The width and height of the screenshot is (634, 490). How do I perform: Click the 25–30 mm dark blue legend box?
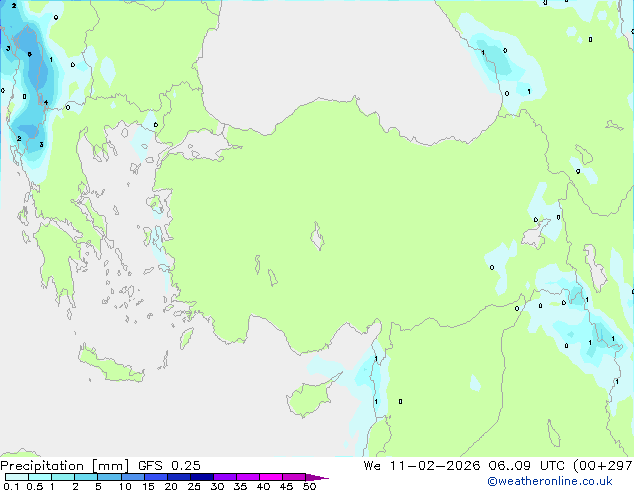tap(201, 477)
